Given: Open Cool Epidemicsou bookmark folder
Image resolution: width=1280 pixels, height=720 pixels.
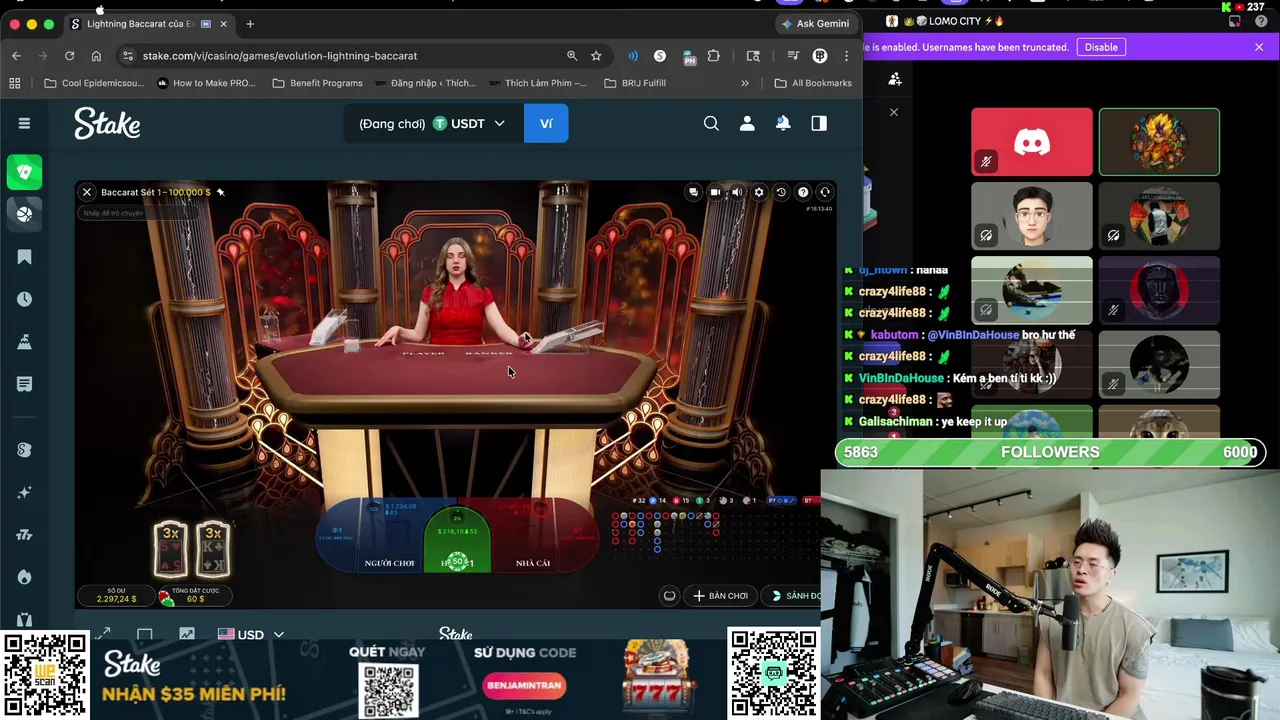Looking at the screenshot, I should click(x=95, y=83).
